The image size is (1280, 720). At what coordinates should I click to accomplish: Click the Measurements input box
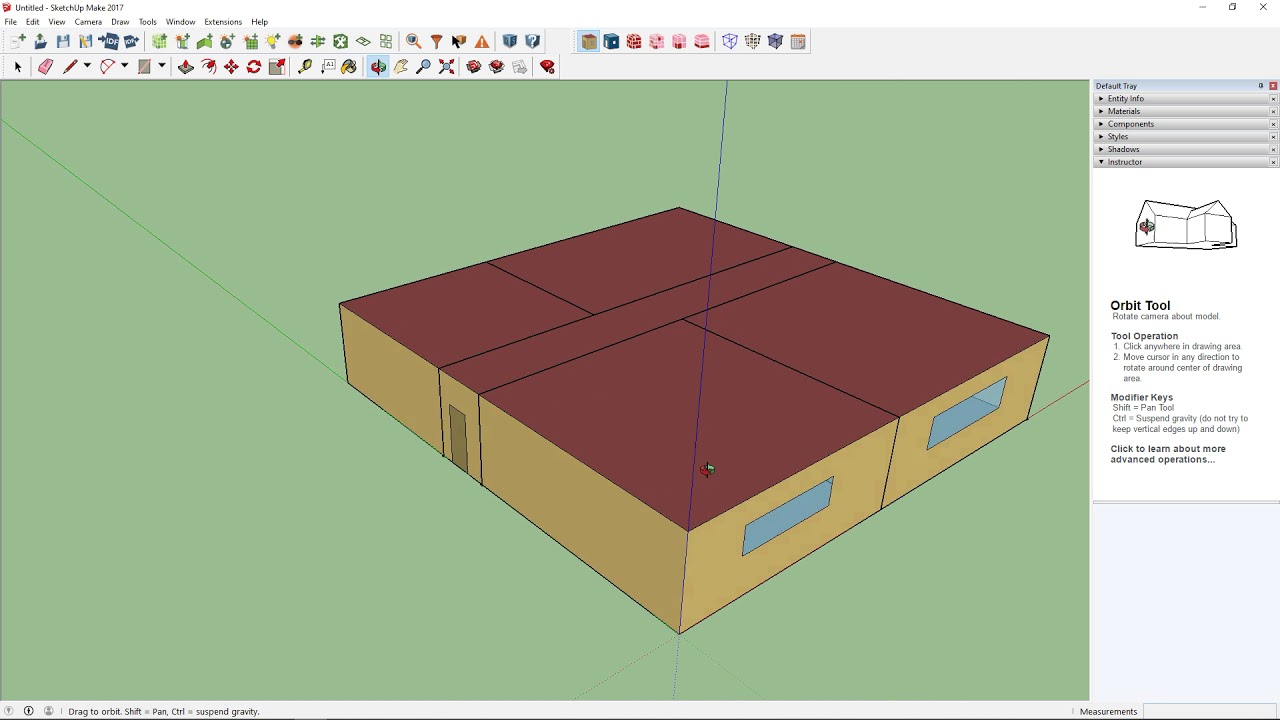[x=1208, y=712]
